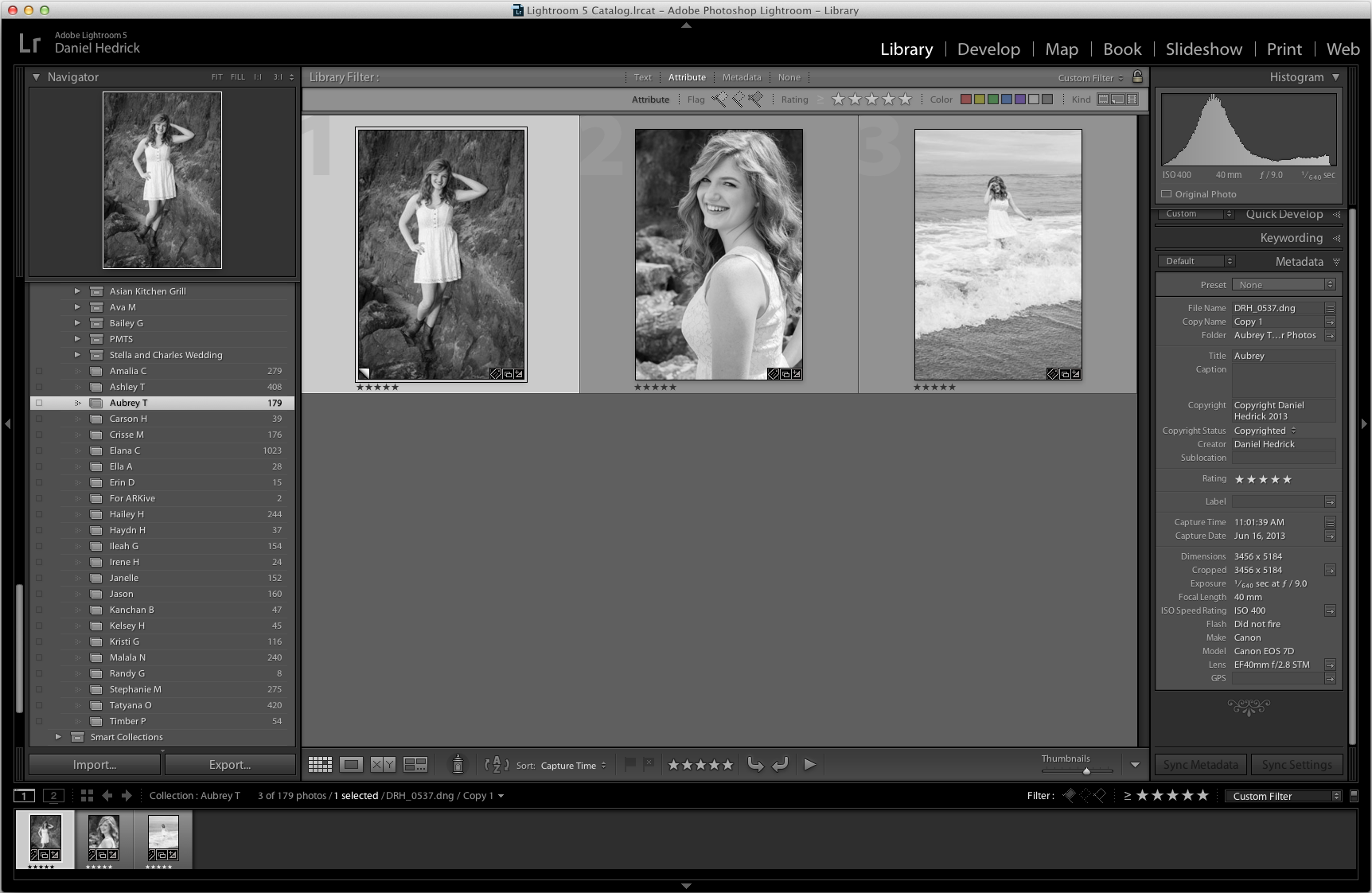
Task: Open the metadata Preset dropdown
Action: pyautogui.click(x=1283, y=285)
